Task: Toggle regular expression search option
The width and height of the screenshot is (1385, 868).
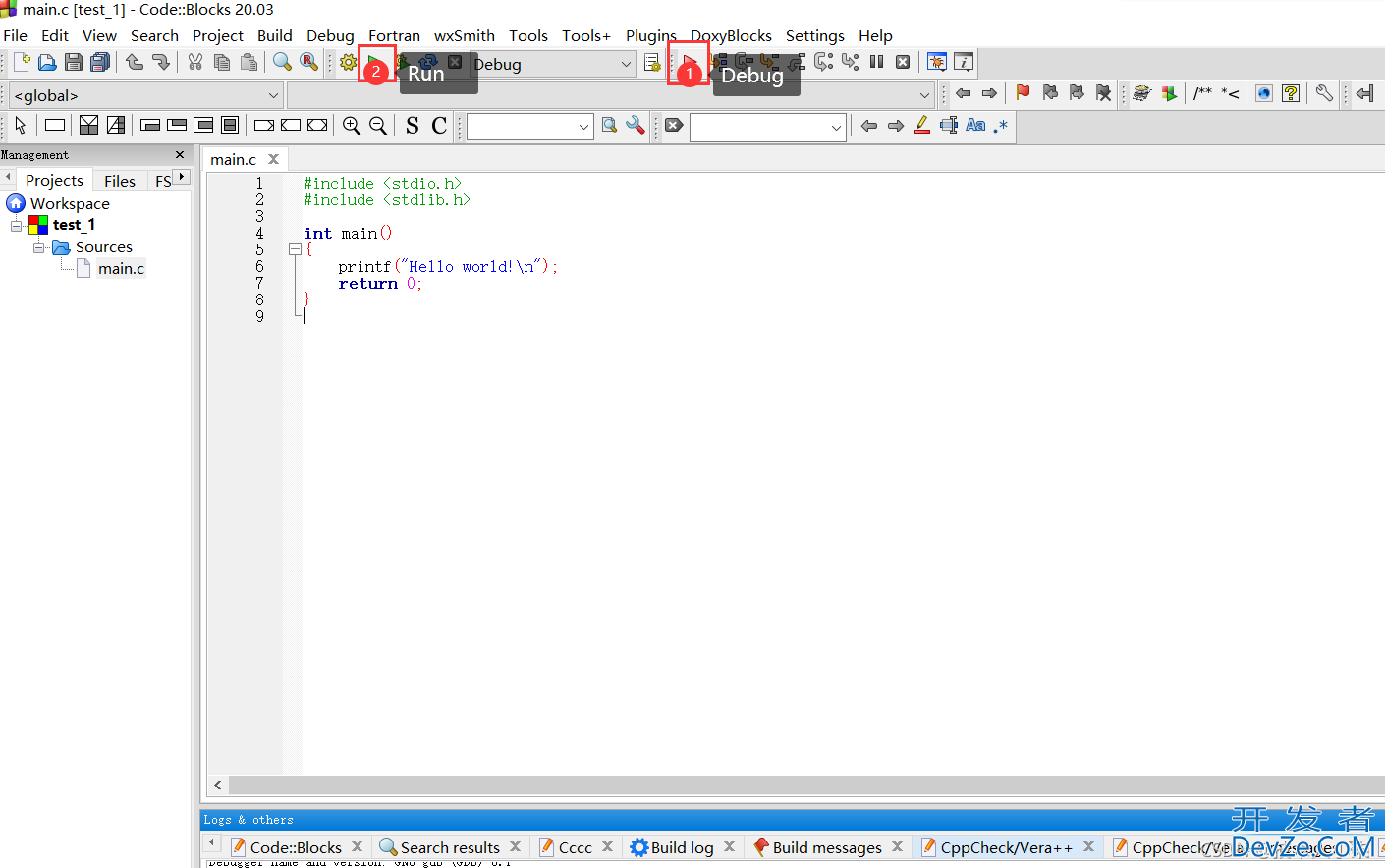Action: click(x=1001, y=125)
